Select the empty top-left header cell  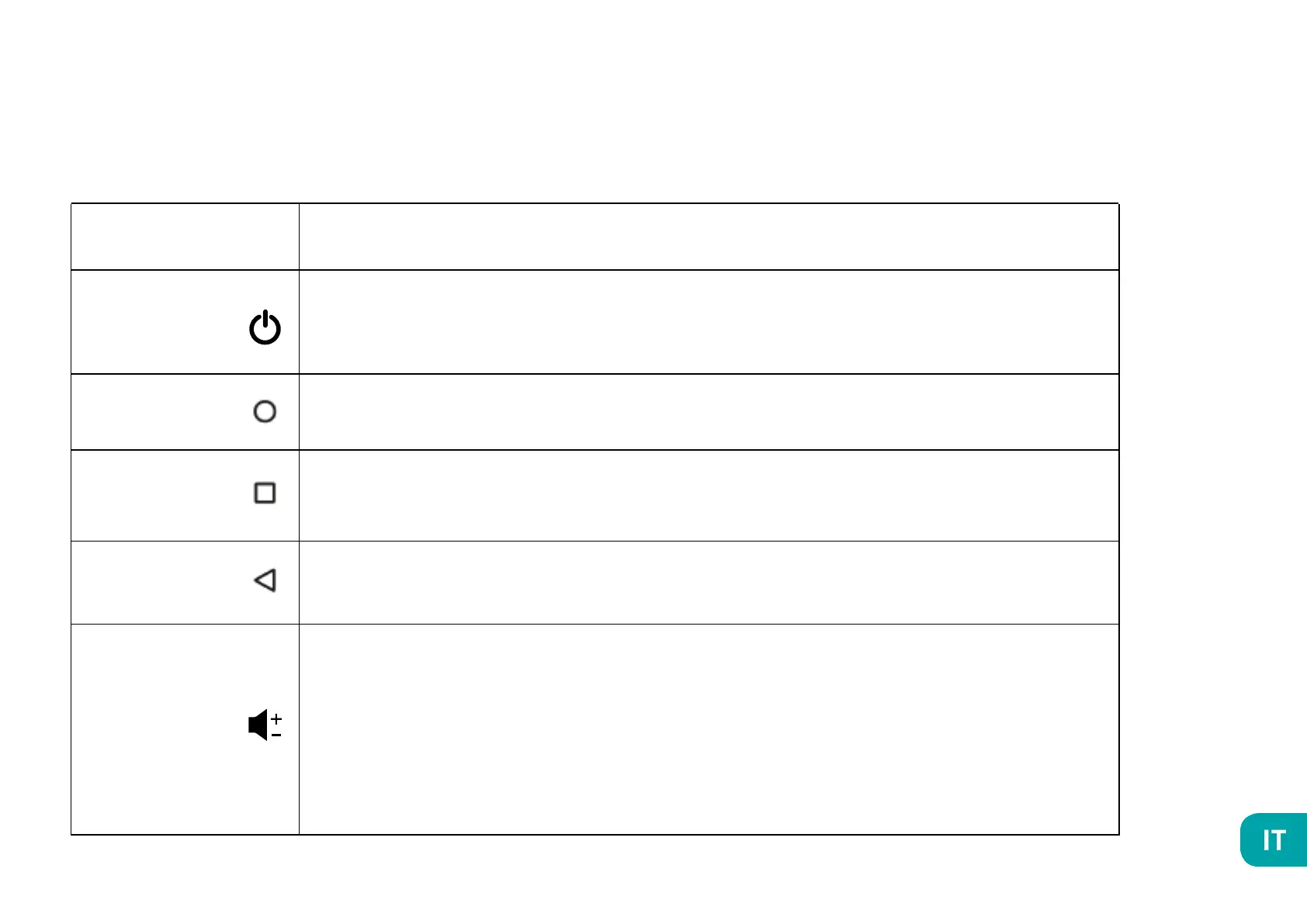pos(185,237)
